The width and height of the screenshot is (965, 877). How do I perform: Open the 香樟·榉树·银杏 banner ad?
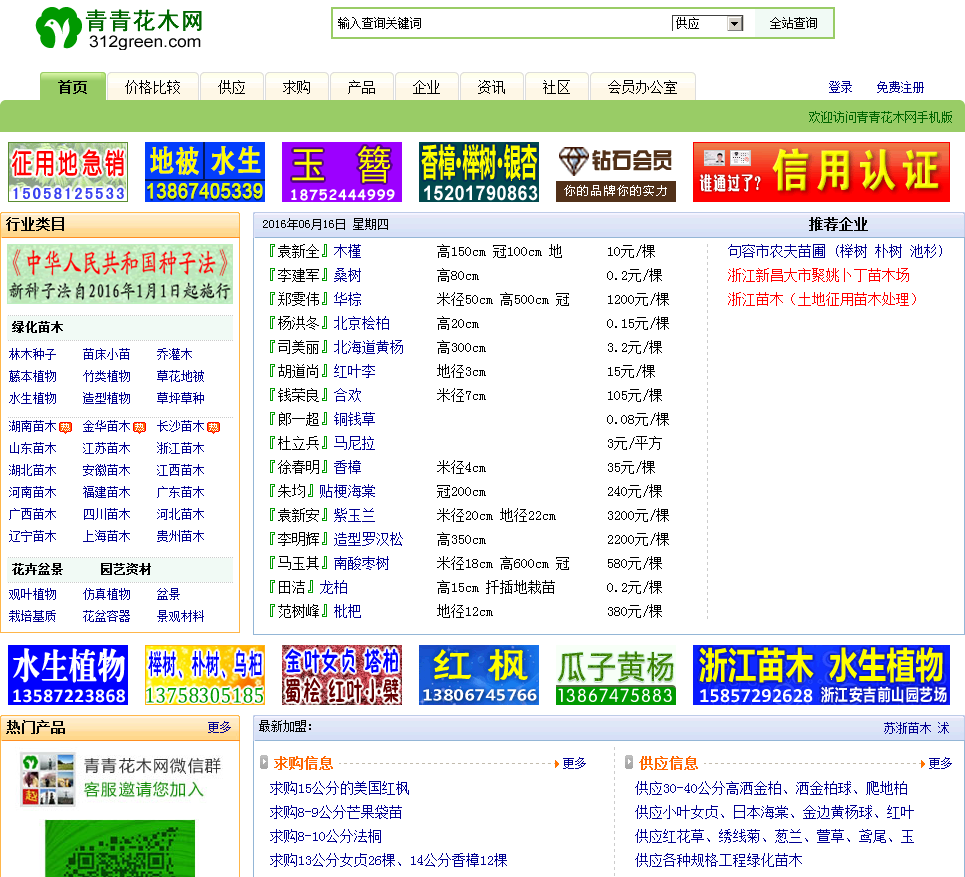point(479,172)
